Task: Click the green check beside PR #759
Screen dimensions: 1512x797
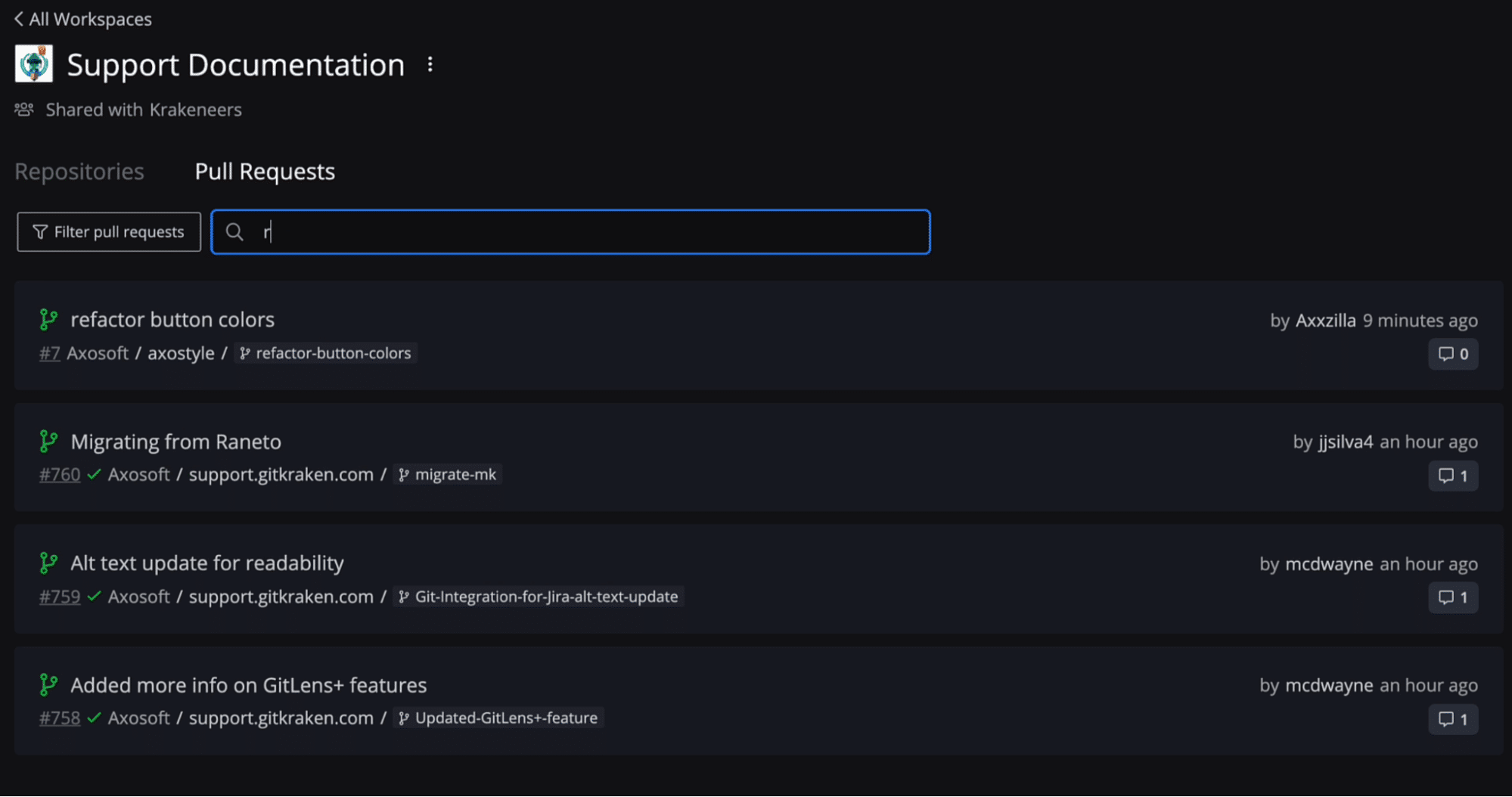Action: 94,597
